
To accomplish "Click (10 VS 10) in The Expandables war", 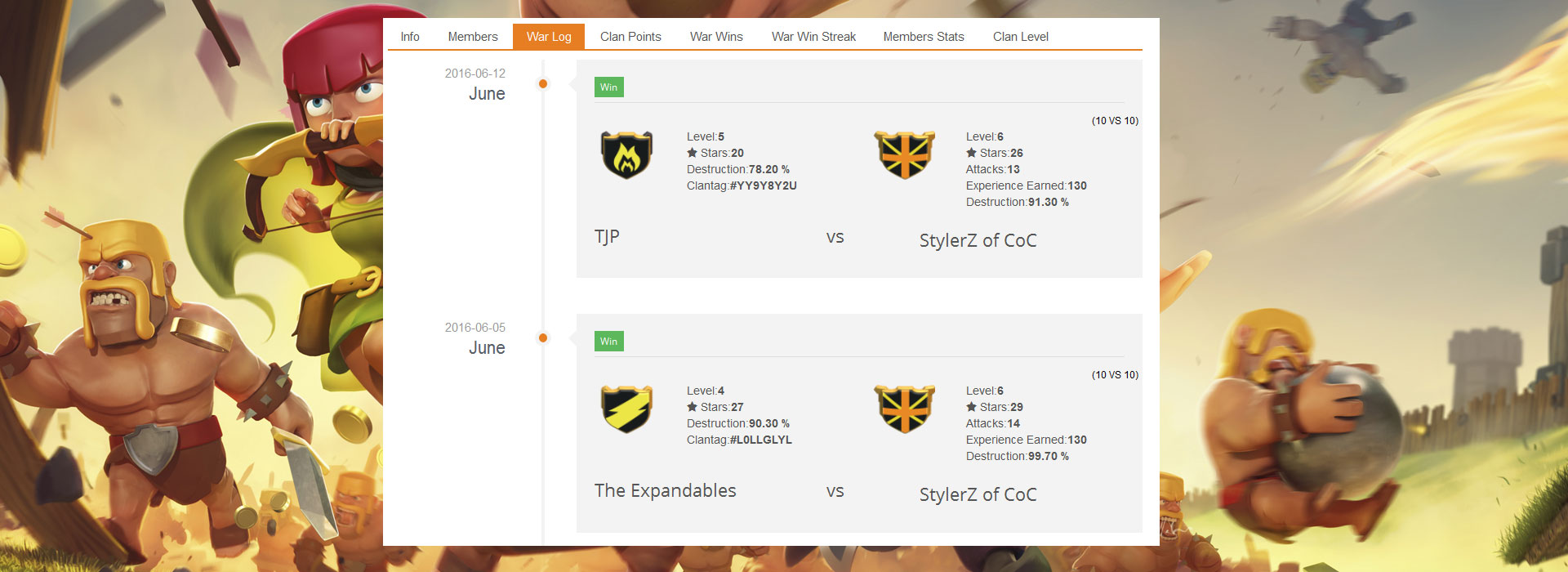I will [x=1115, y=375].
